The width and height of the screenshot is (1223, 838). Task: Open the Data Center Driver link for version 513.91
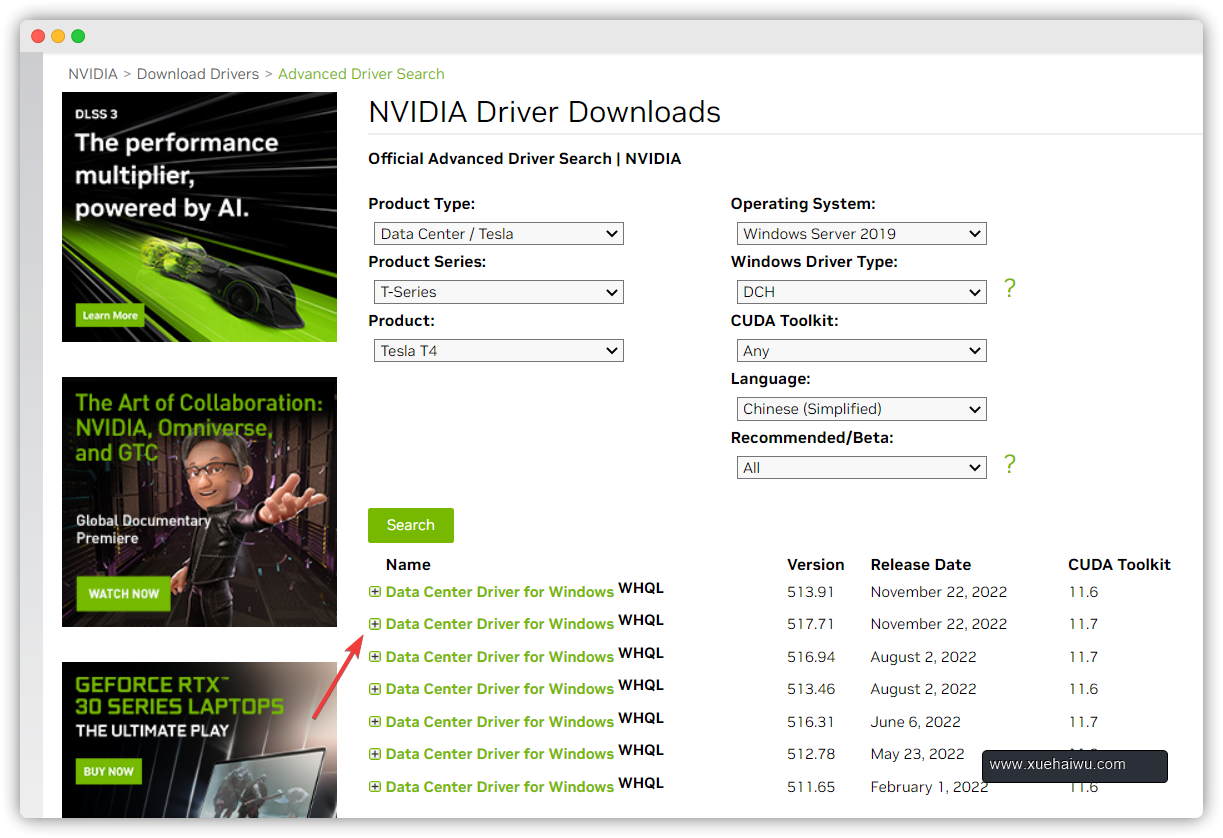(x=500, y=592)
